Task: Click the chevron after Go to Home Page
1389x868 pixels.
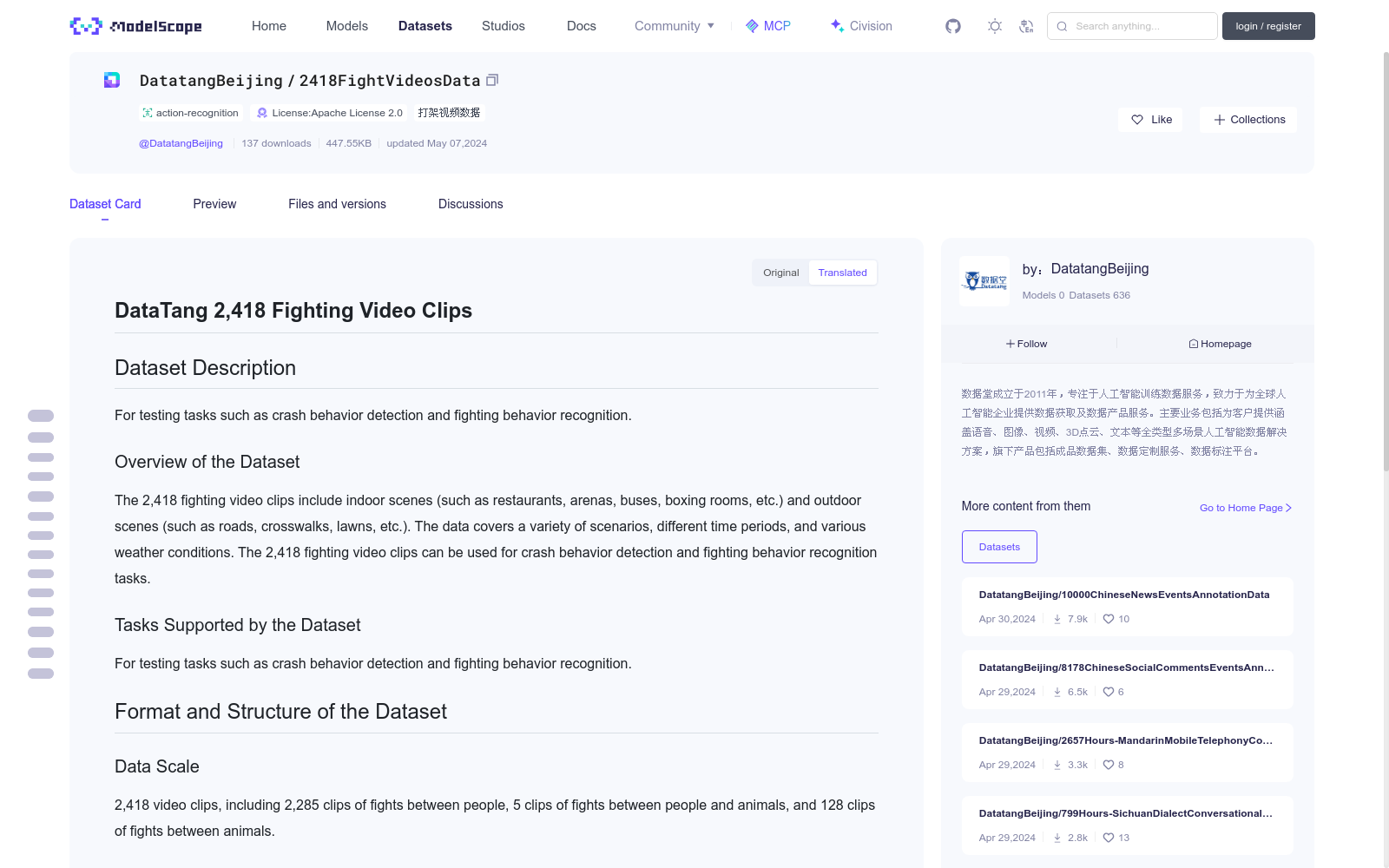Action: point(1288,508)
